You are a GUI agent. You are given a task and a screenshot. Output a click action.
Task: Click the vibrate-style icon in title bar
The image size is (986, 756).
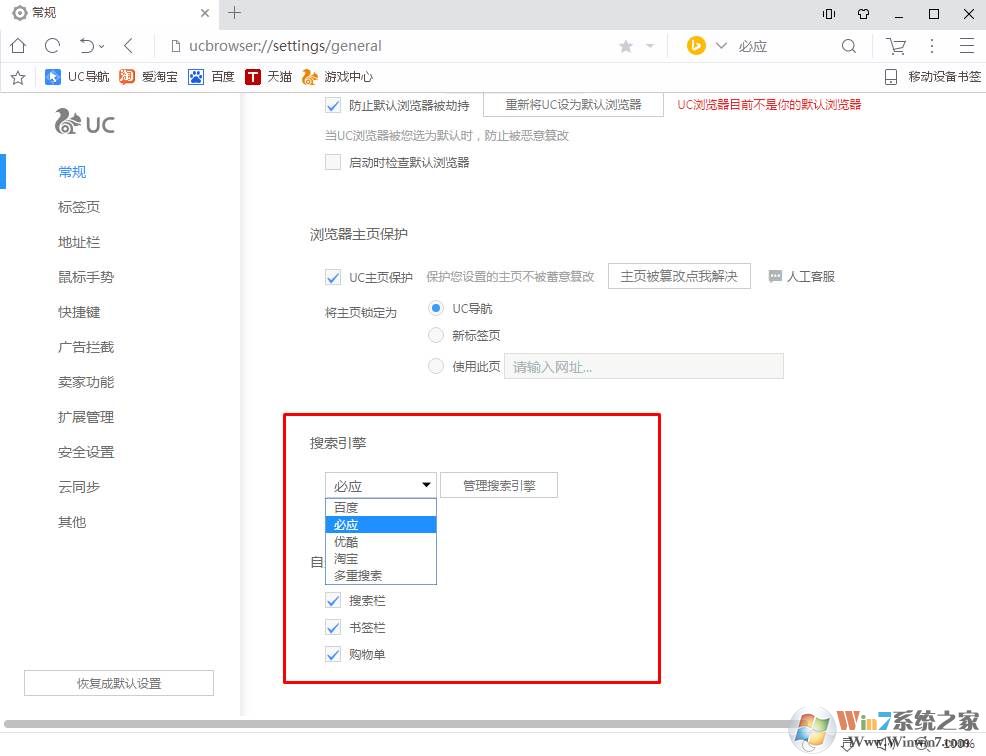tap(829, 13)
